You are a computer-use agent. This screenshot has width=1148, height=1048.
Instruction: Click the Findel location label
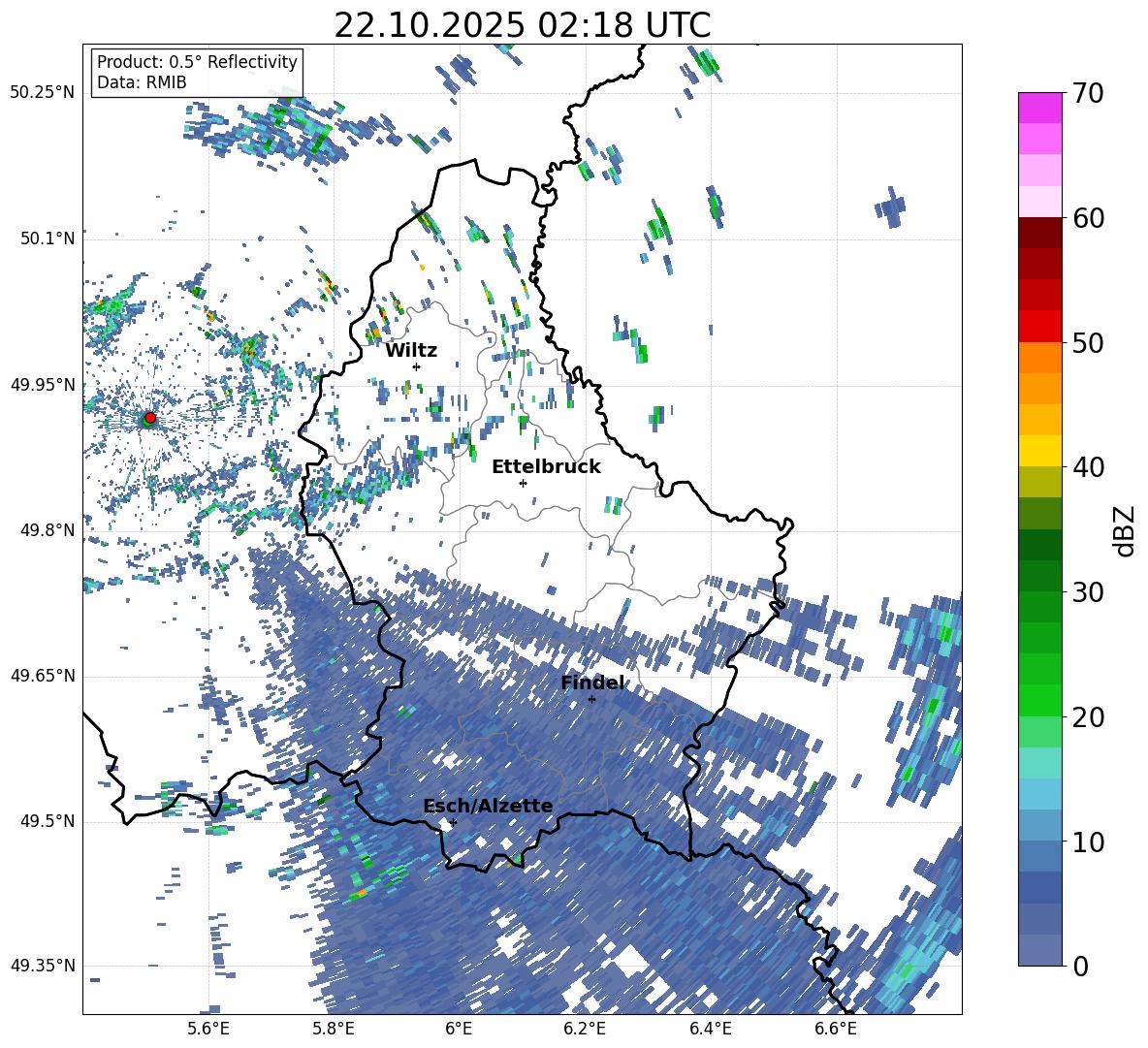(x=592, y=683)
